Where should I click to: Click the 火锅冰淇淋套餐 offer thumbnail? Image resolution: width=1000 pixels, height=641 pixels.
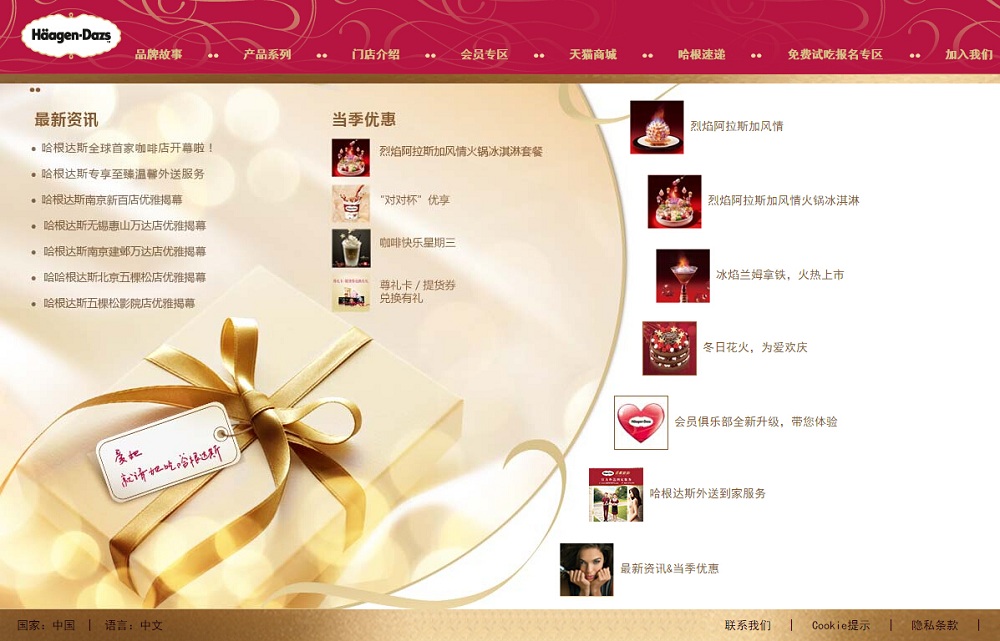click(x=351, y=158)
